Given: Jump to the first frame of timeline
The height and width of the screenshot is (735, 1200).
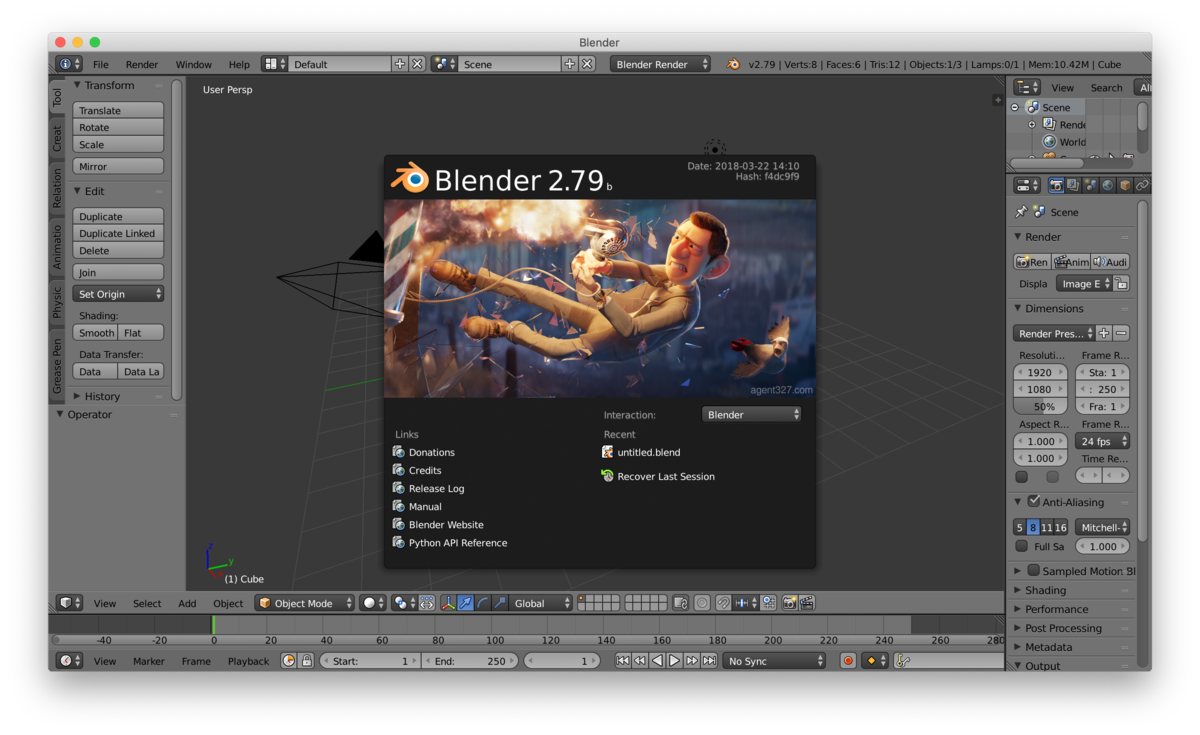Looking at the screenshot, I should 623,661.
